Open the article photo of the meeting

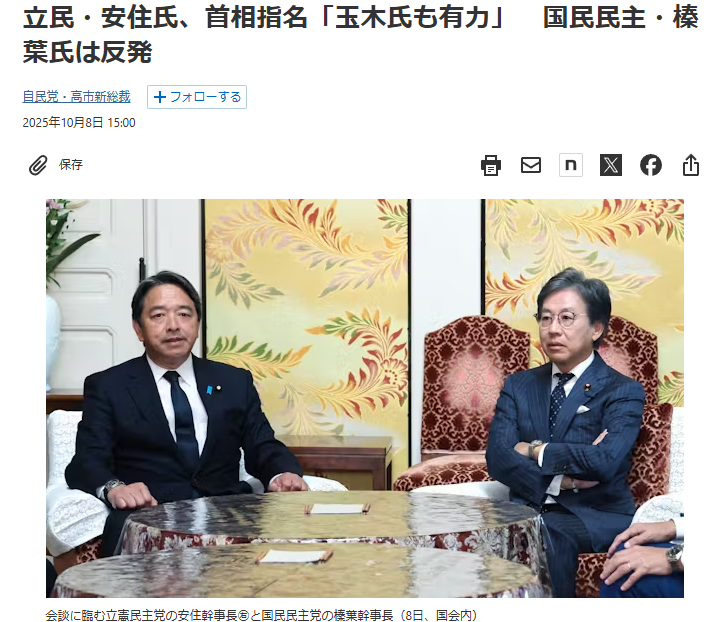click(x=365, y=398)
